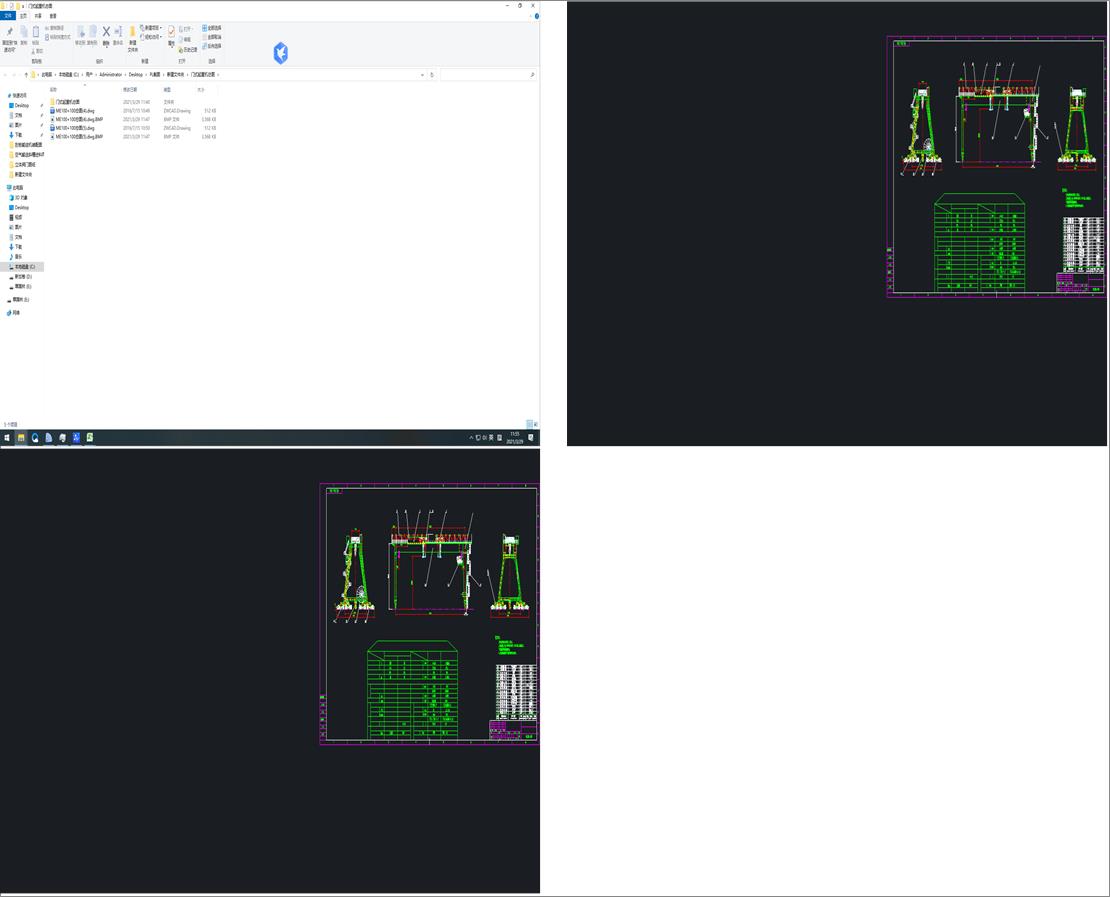Click File Explorer icon on the taskbar
Image resolution: width=1110 pixels, height=897 pixels.
[x=21, y=438]
